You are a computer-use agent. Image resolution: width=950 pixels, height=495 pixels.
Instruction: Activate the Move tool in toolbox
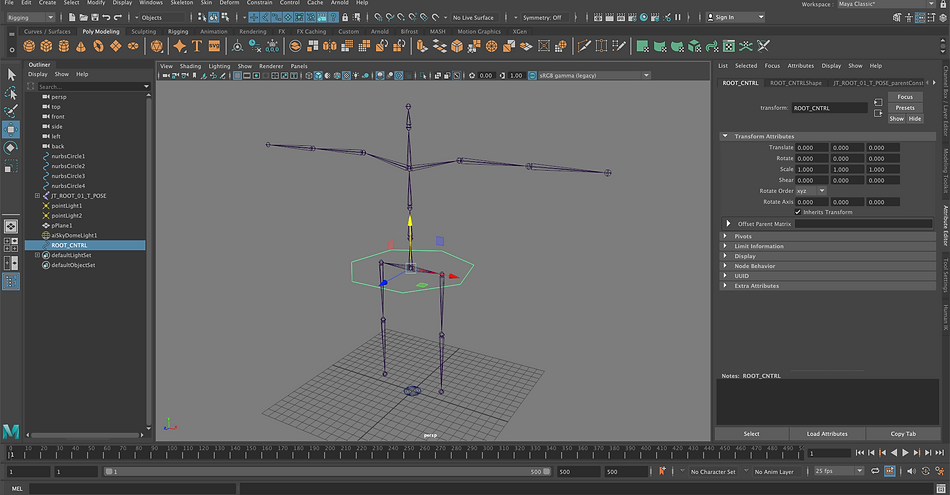coord(11,129)
